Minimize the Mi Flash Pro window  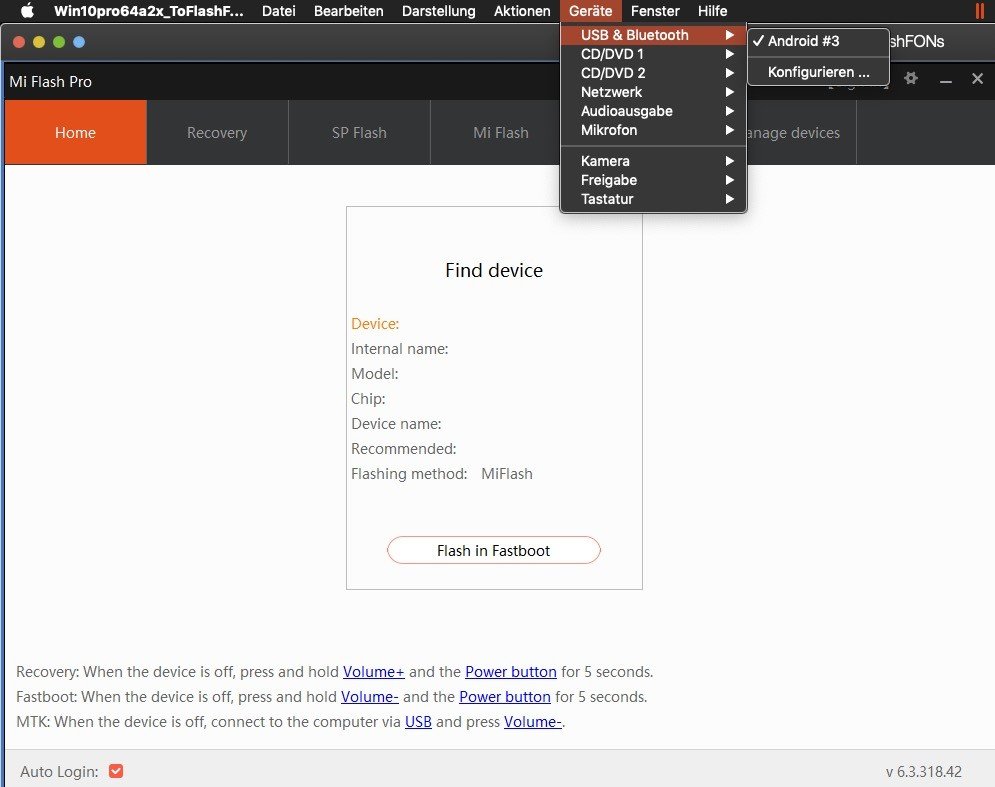coord(946,79)
